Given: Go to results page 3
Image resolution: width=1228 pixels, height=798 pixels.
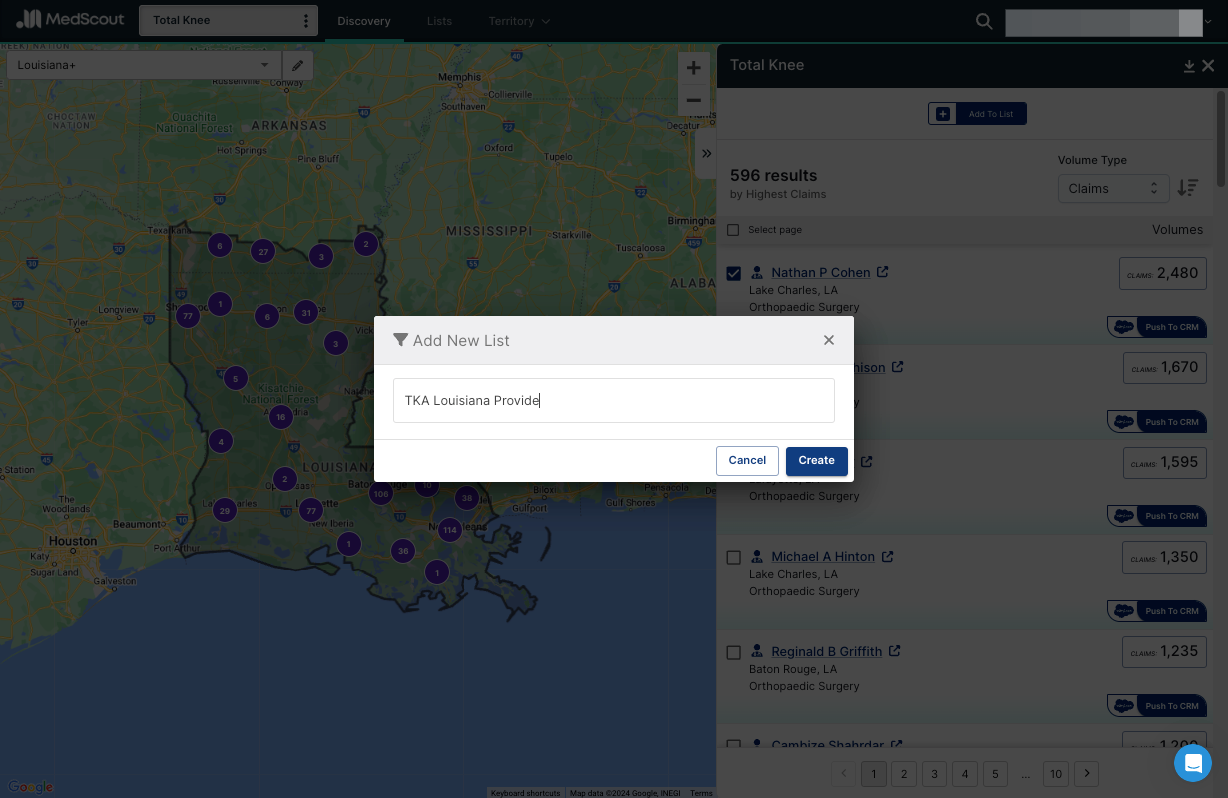Looking at the screenshot, I should (x=934, y=773).
